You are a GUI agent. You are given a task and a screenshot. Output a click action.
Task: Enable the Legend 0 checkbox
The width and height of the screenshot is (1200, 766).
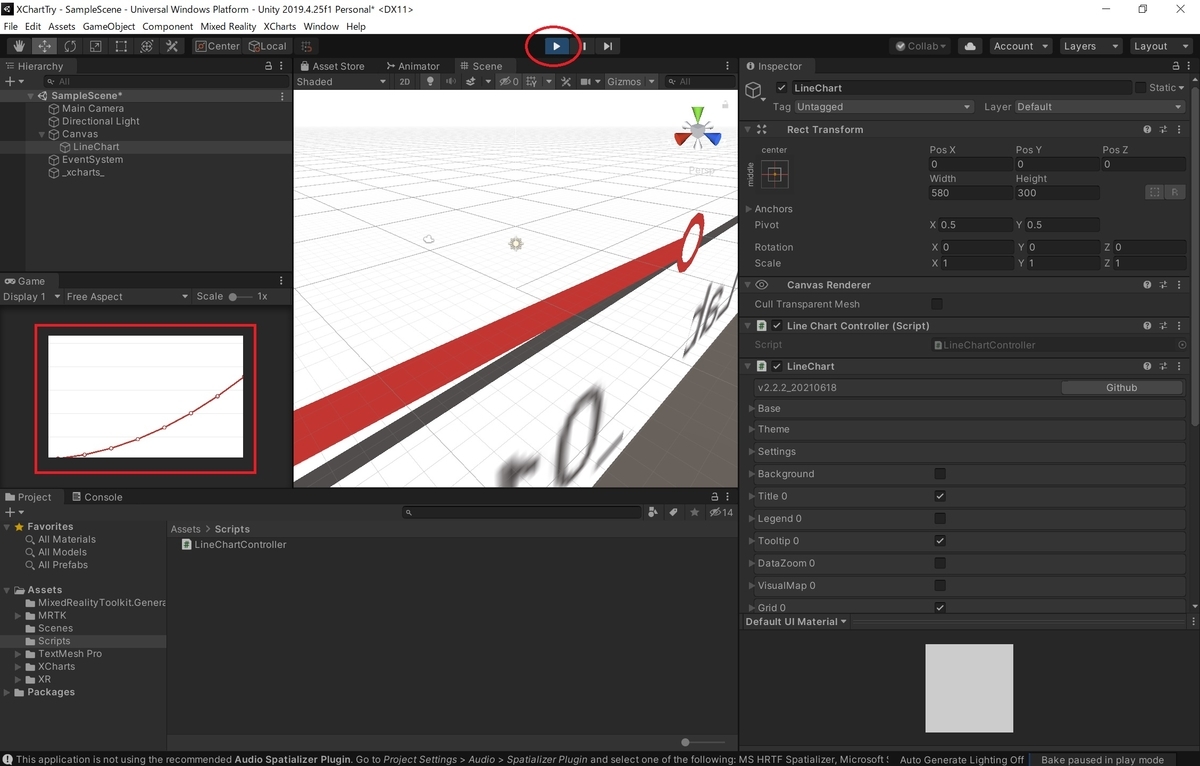click(x=938, y=518)
